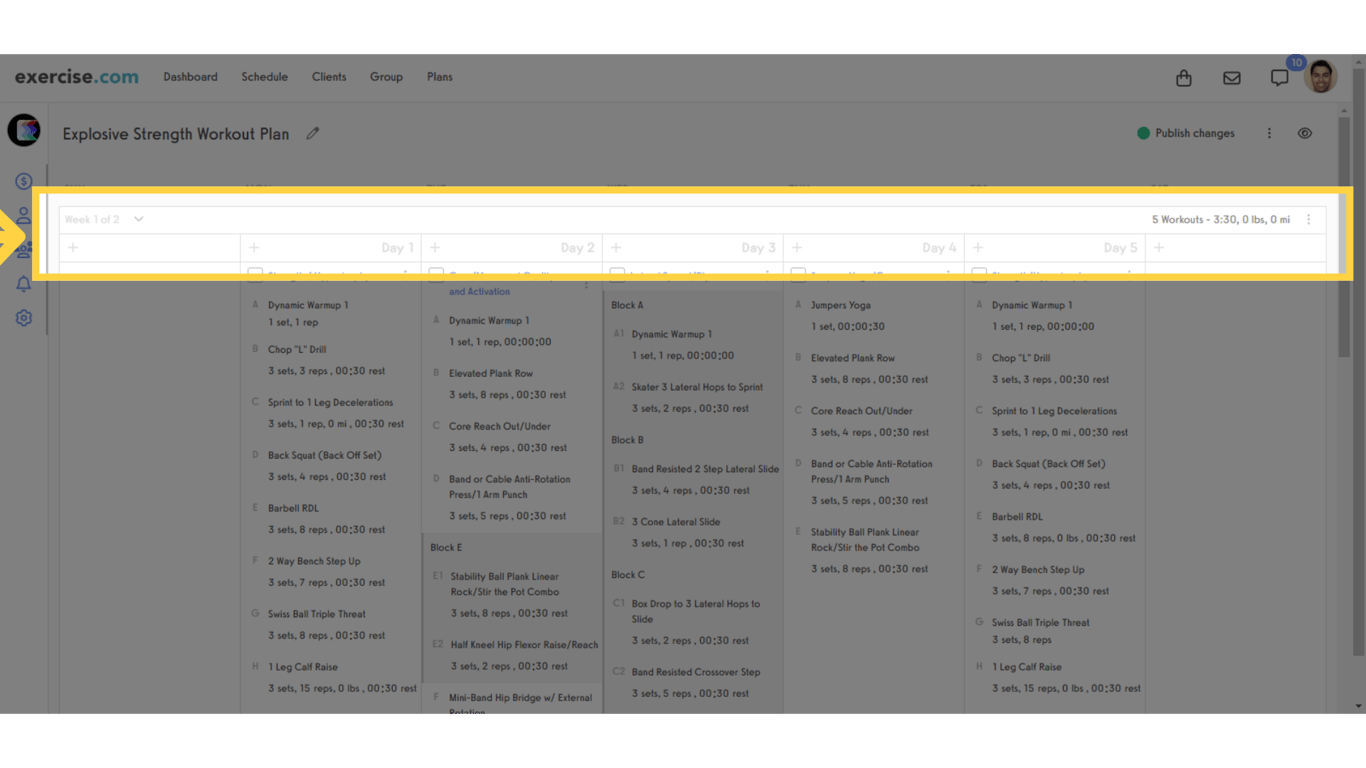This screenshot has width=1366, height=768.
Task: Open chat messages with 10 badge
Action: (1279, 78)
